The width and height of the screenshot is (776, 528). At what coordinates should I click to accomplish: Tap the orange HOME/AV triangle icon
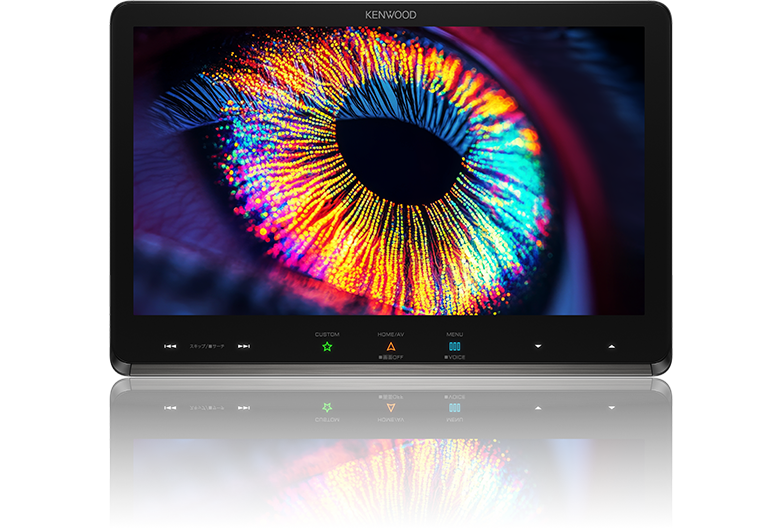[x=391, y=346]
